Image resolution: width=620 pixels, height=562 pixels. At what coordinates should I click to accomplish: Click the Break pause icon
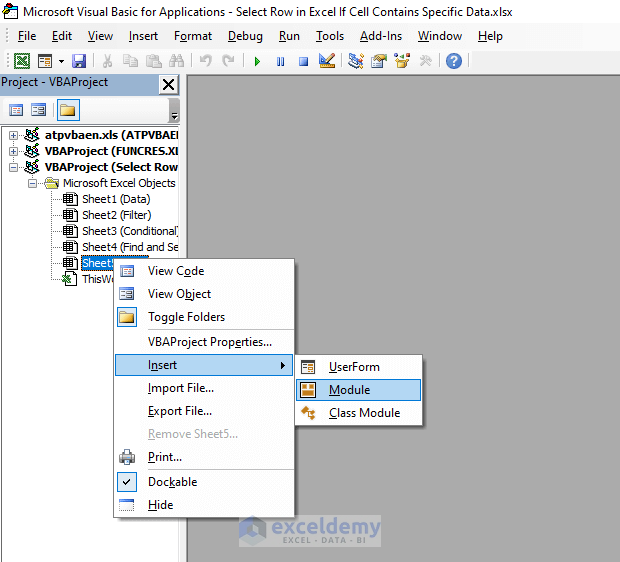(x=280, y=61)
